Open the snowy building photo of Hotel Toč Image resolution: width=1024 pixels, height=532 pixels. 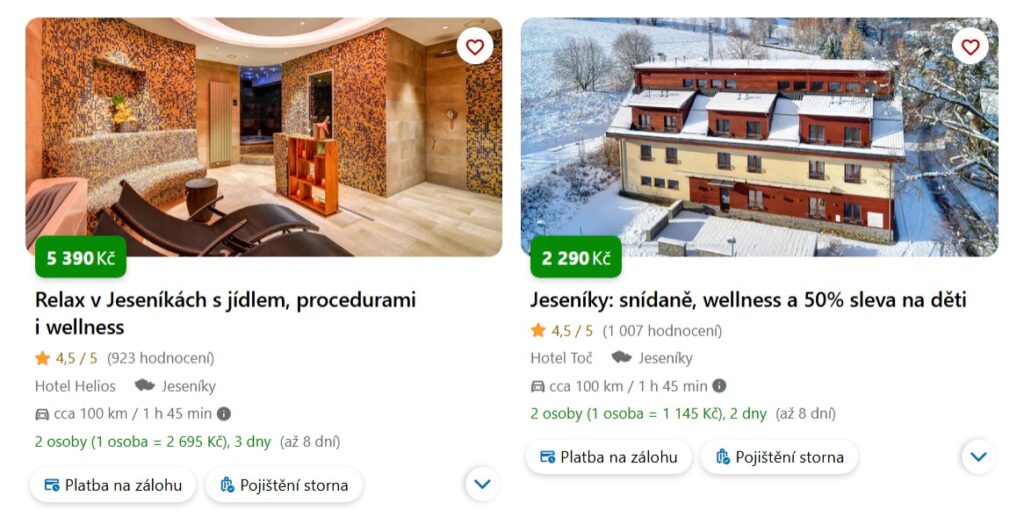(760, 136)
